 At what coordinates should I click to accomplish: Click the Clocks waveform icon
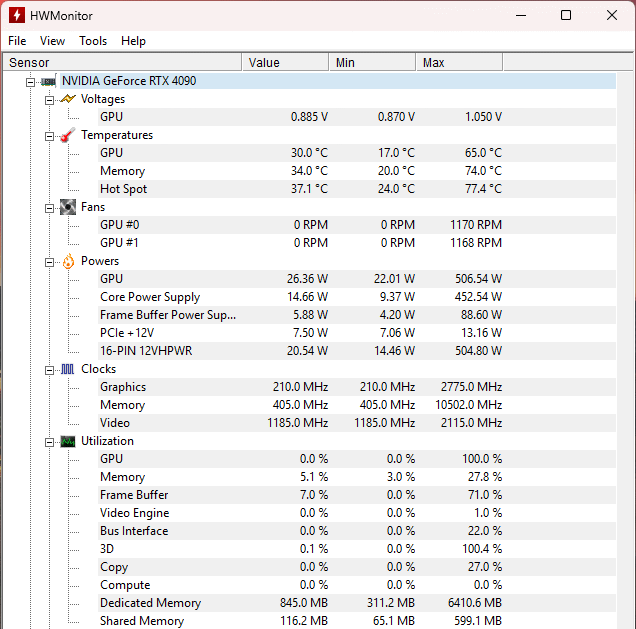tap(67, 369)
